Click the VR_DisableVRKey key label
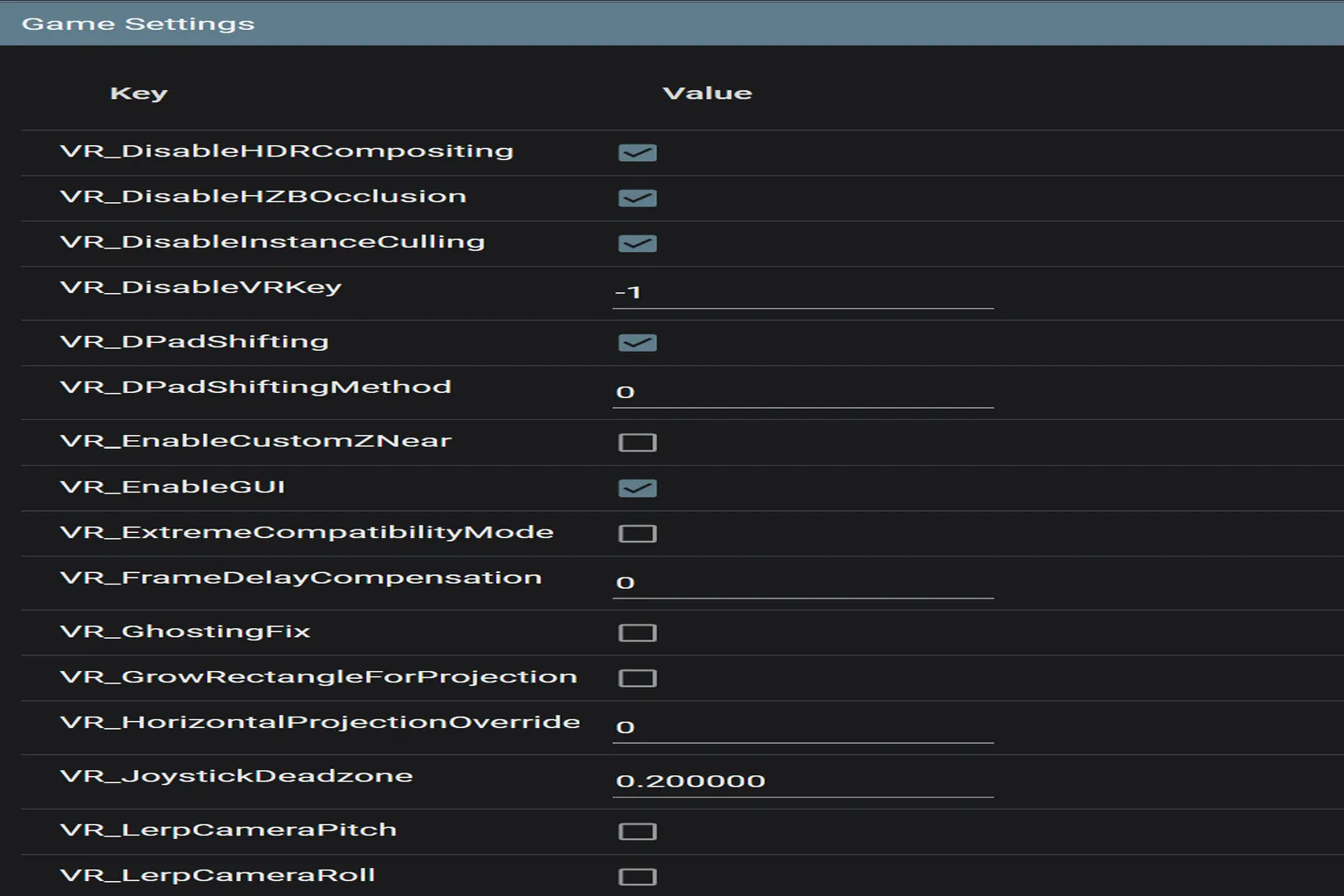 point(201,288)
